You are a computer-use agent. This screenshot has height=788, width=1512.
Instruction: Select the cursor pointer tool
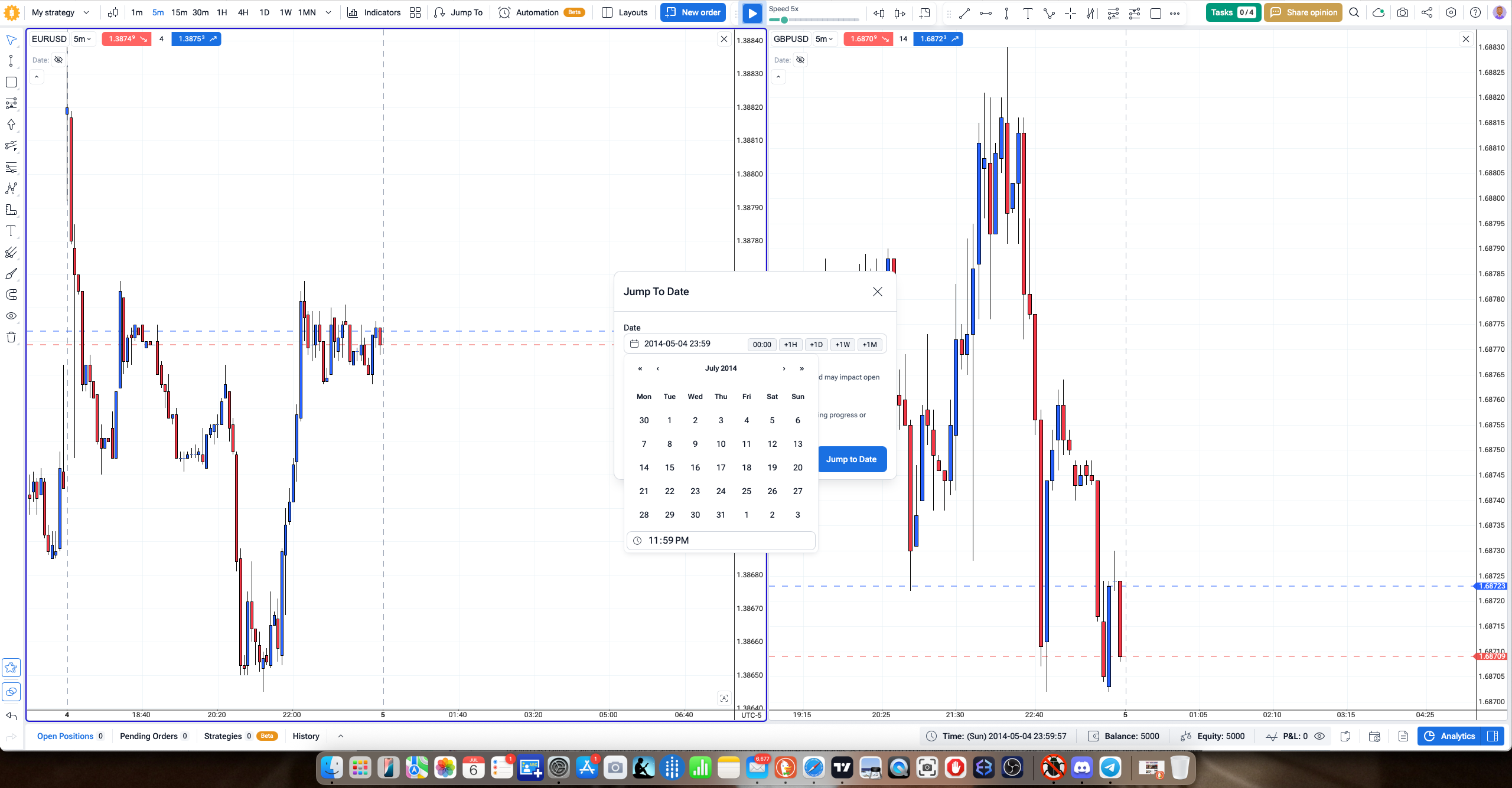click(x=11, y=40)
